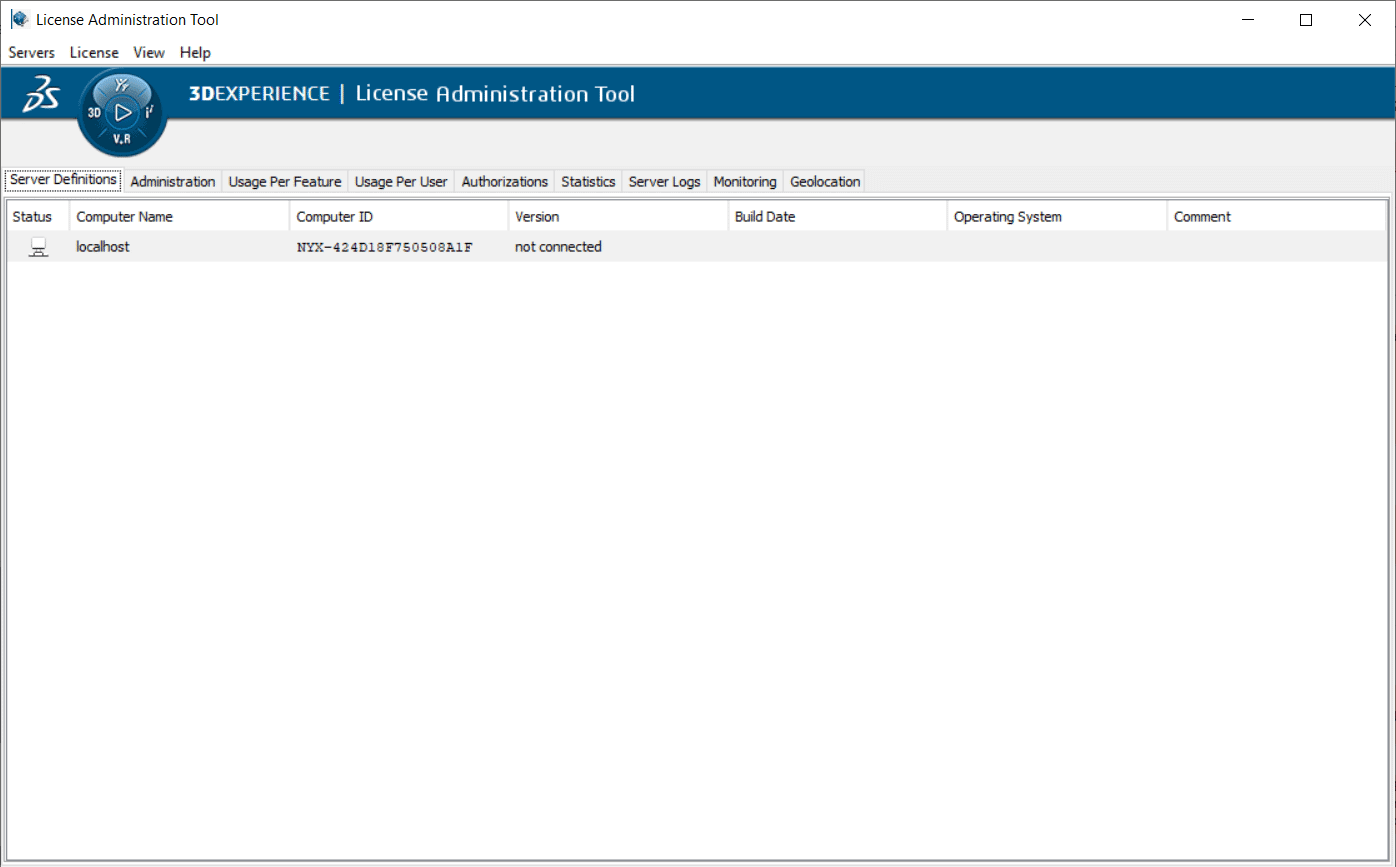This screenshot has width=1396, height=867.
Task: Click the License Administration Tool title bar icon
Action: (19, 19)
